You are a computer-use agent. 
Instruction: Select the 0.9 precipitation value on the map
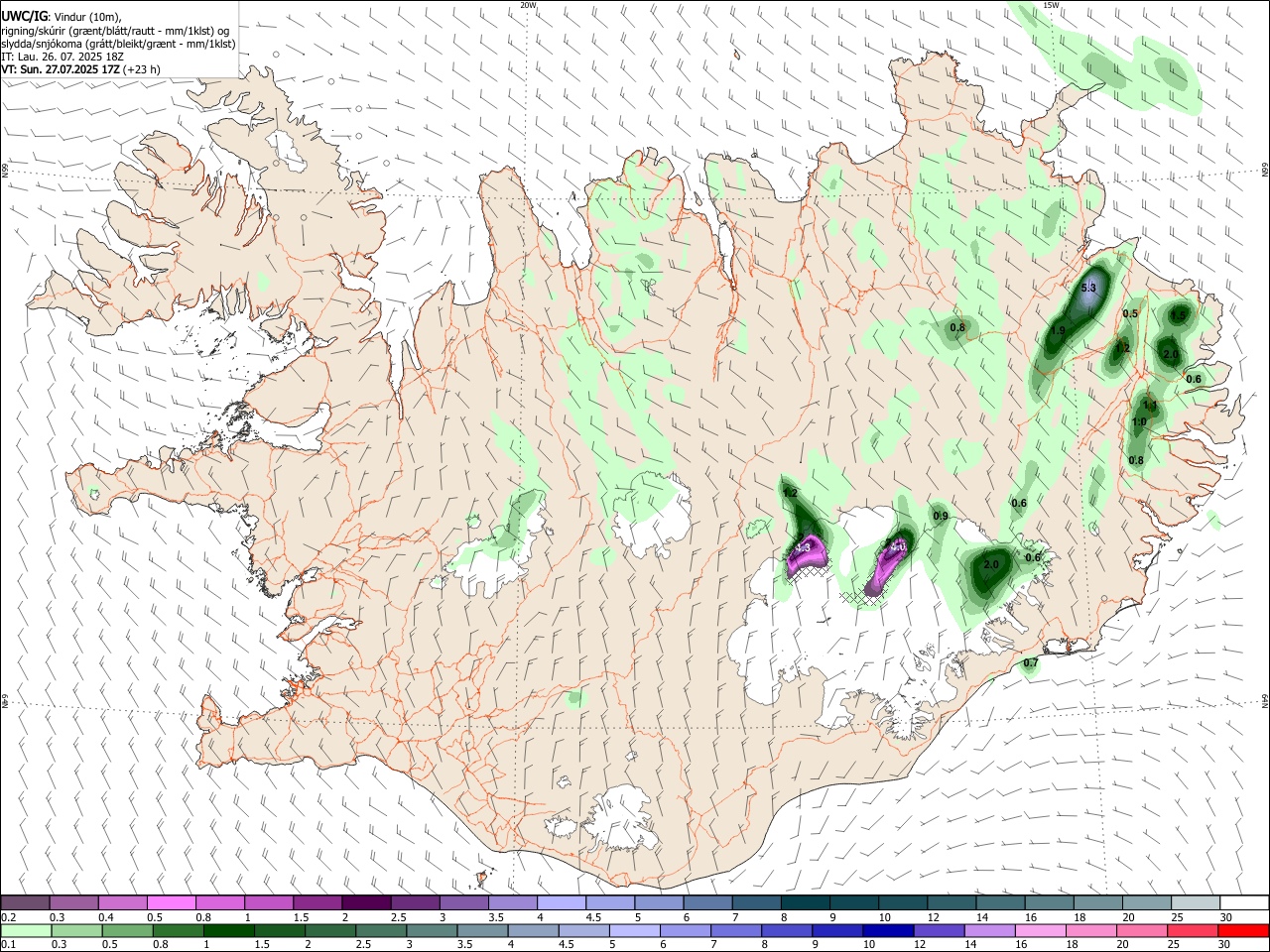click(x=941, y=517)
